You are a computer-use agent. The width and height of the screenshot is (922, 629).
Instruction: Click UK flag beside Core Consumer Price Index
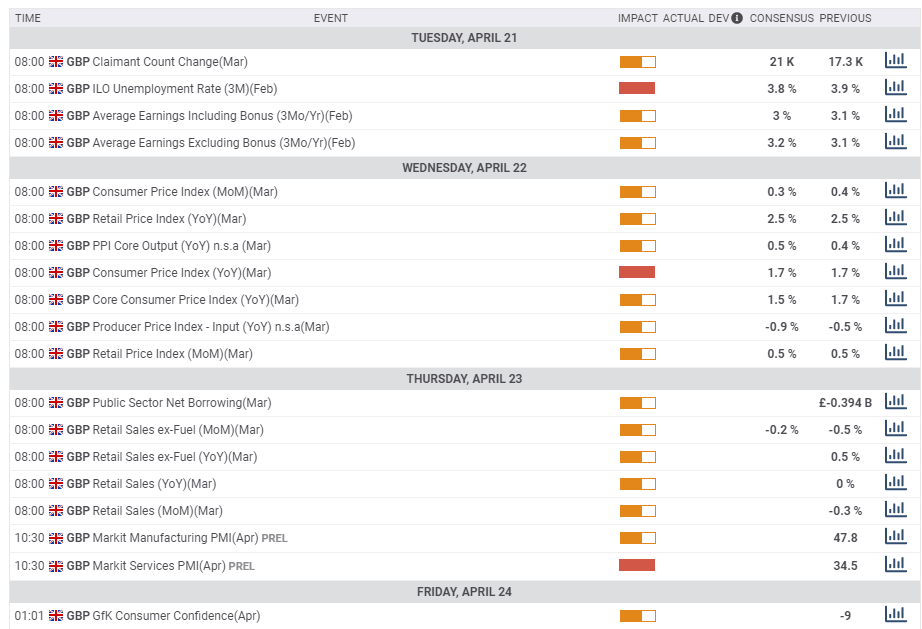pyautogui.click(x=56, y=300)
